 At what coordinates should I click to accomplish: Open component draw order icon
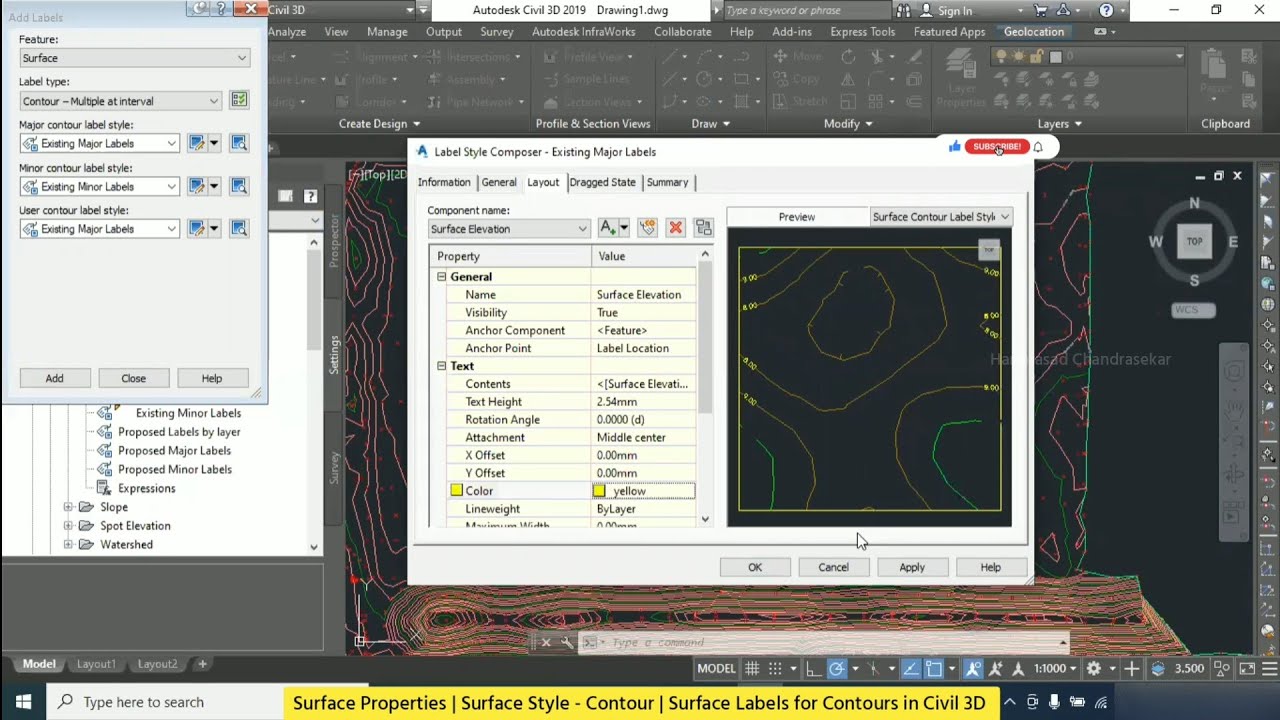(703, 228)
